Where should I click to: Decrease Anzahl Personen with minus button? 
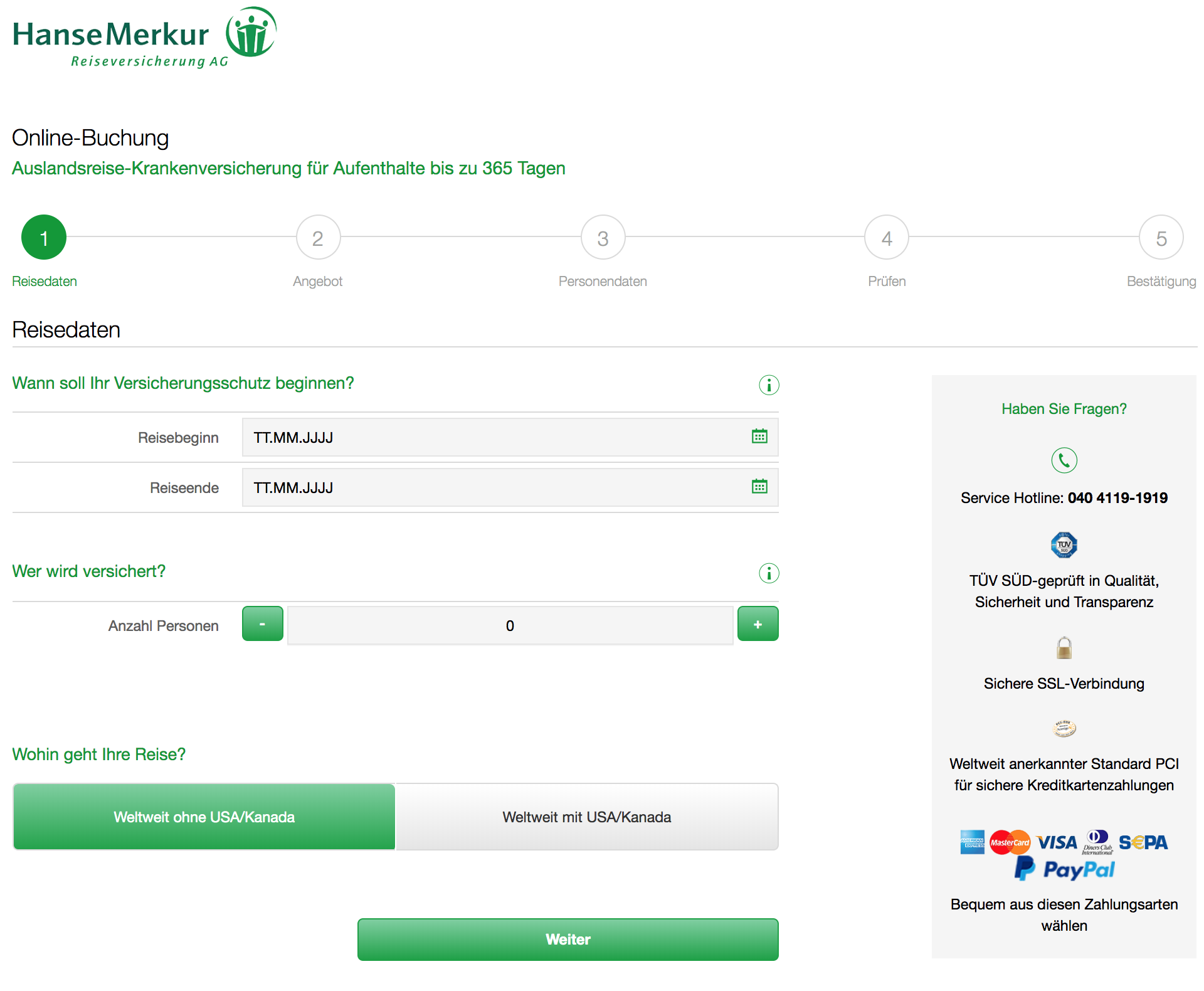click(x=262, y=624)
